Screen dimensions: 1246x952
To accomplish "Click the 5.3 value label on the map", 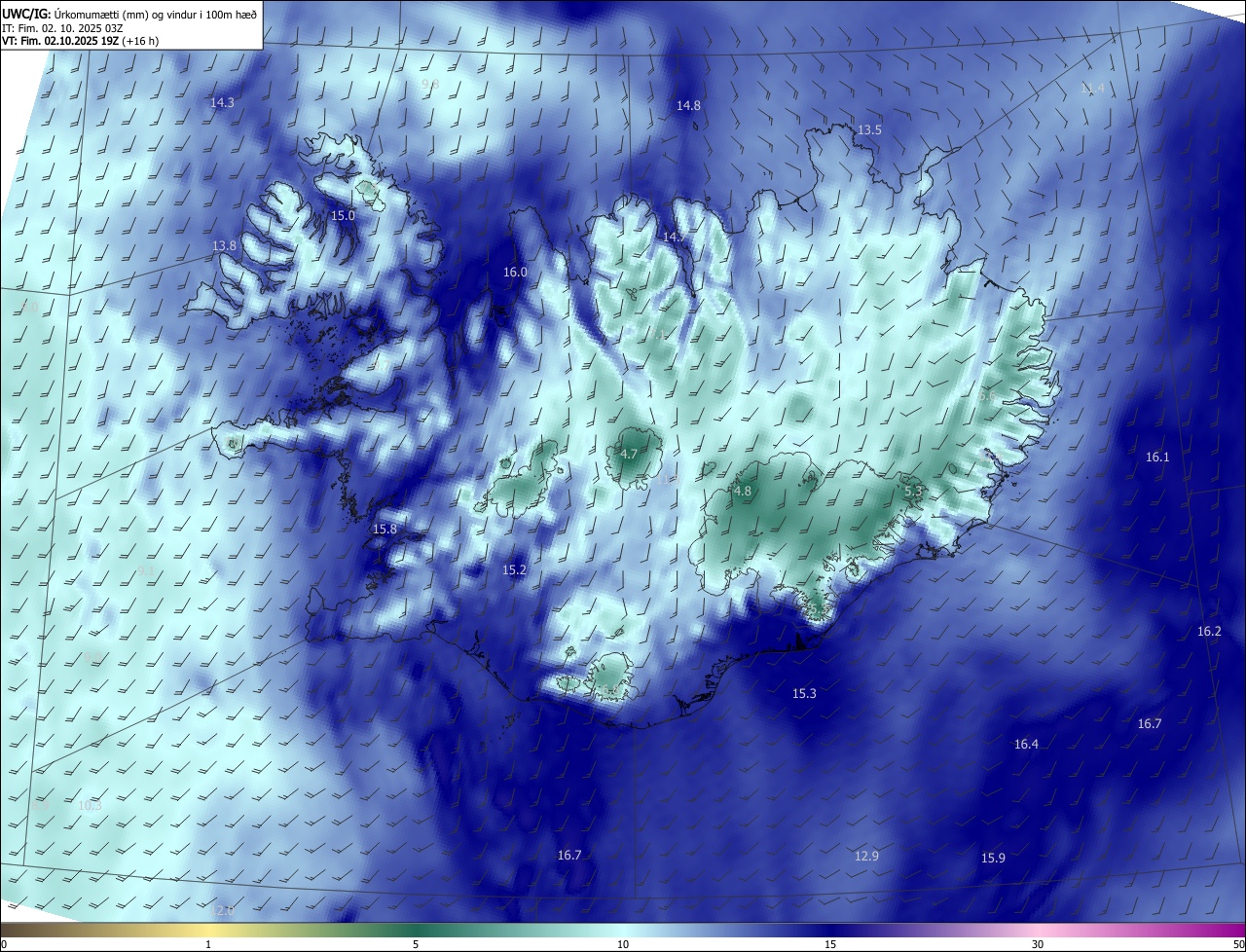I will (x=913, y=492).
